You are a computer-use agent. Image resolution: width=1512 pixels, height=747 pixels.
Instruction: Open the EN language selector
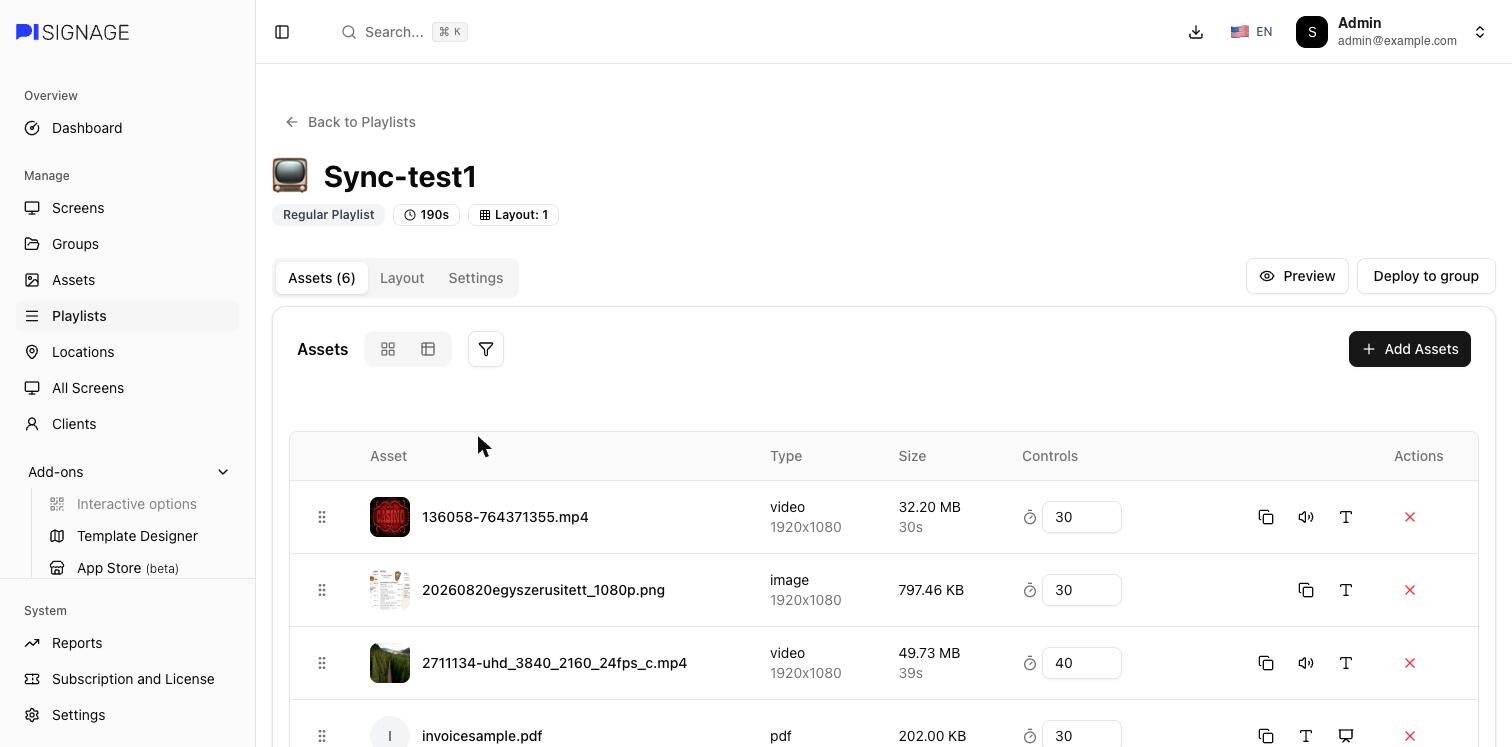(x=1251, y=32)
